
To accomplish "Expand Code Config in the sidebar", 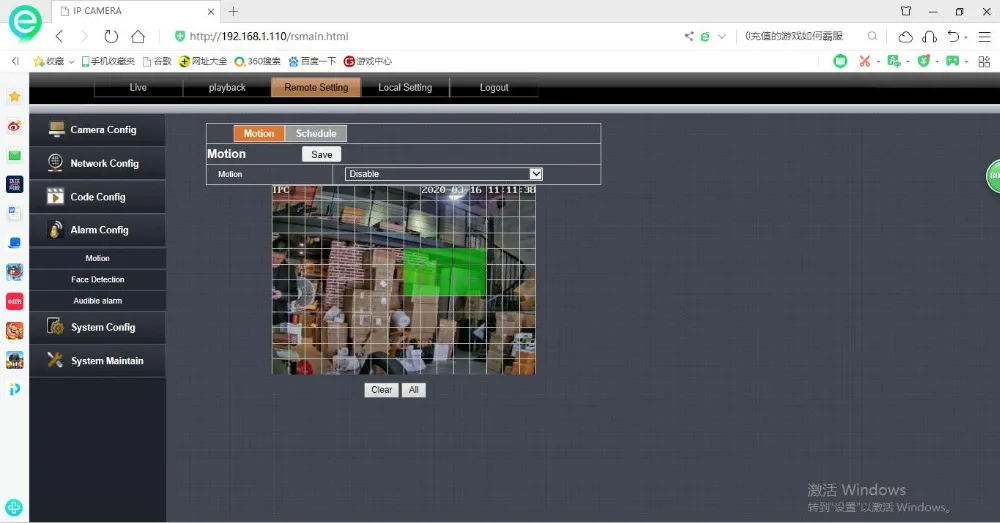I will click(x=97, y=197).
